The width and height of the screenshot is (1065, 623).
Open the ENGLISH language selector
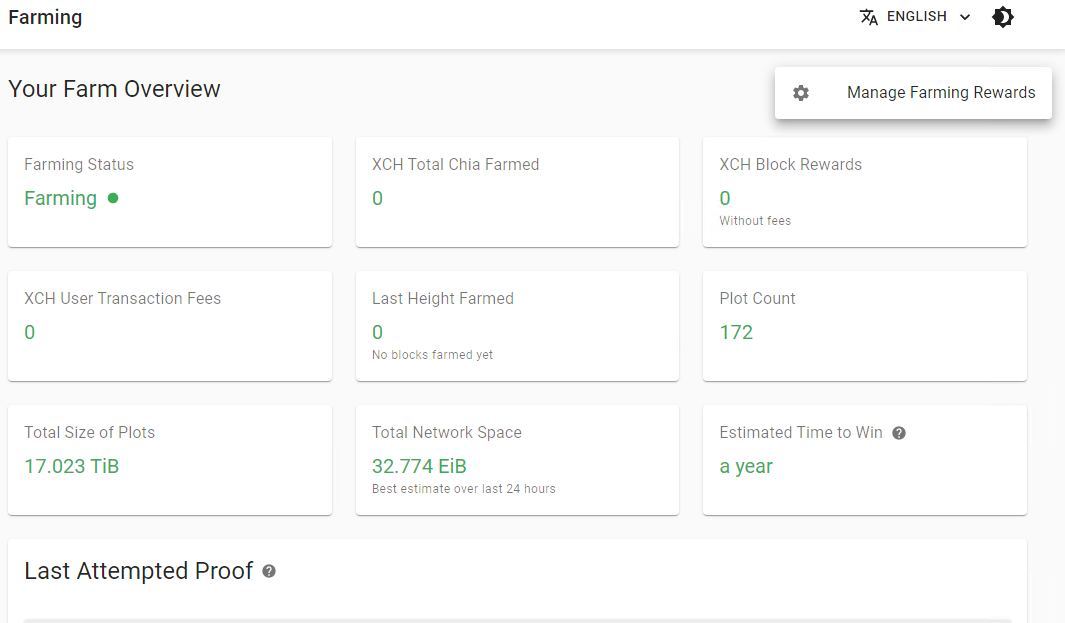tap(916, 17)
